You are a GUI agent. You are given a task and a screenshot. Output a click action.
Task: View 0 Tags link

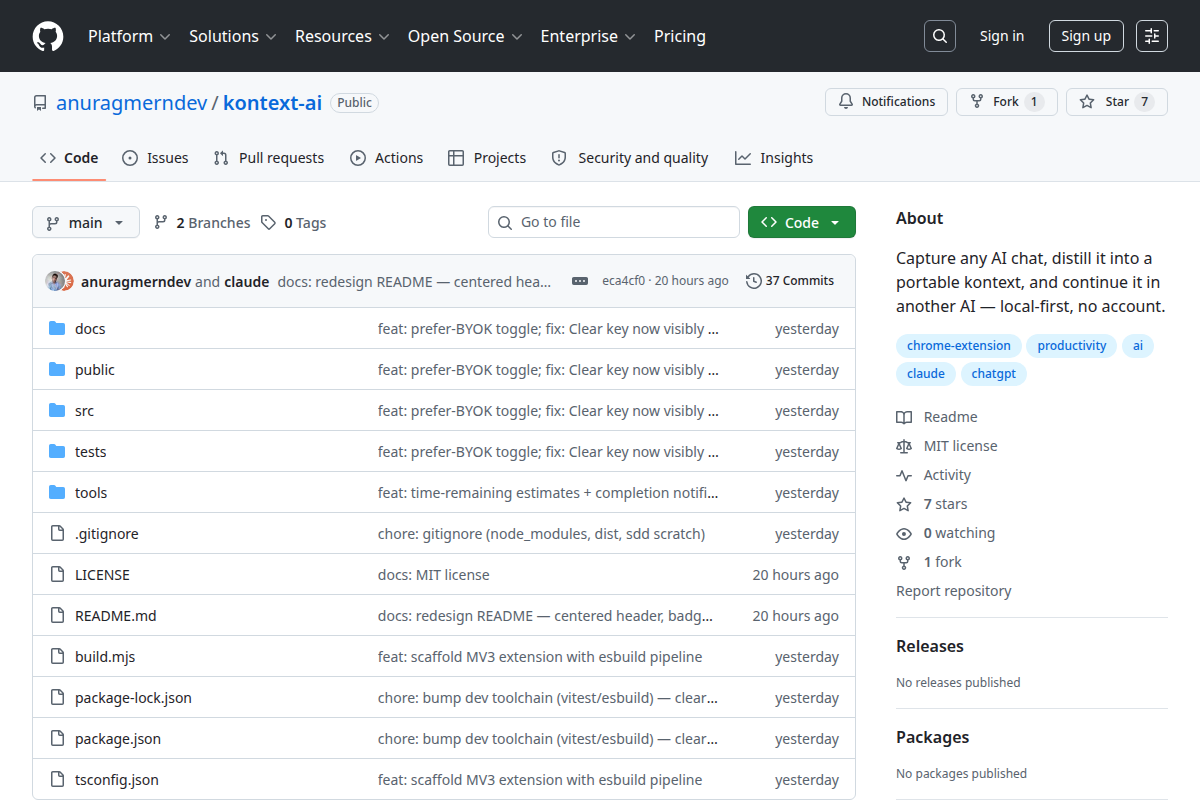coord(294,222)
